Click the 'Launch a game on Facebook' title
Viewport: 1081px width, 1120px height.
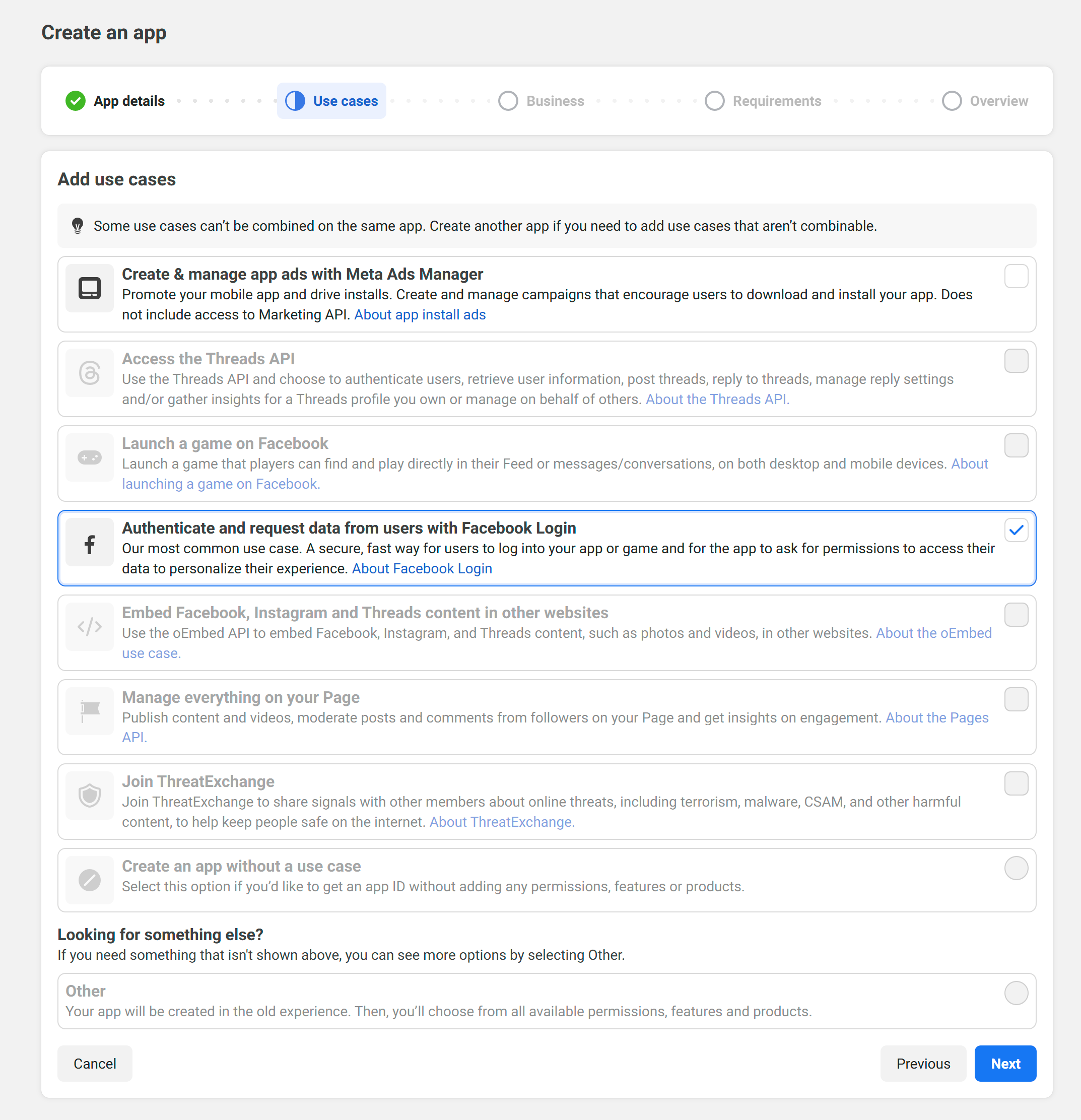tap(225, 443)
